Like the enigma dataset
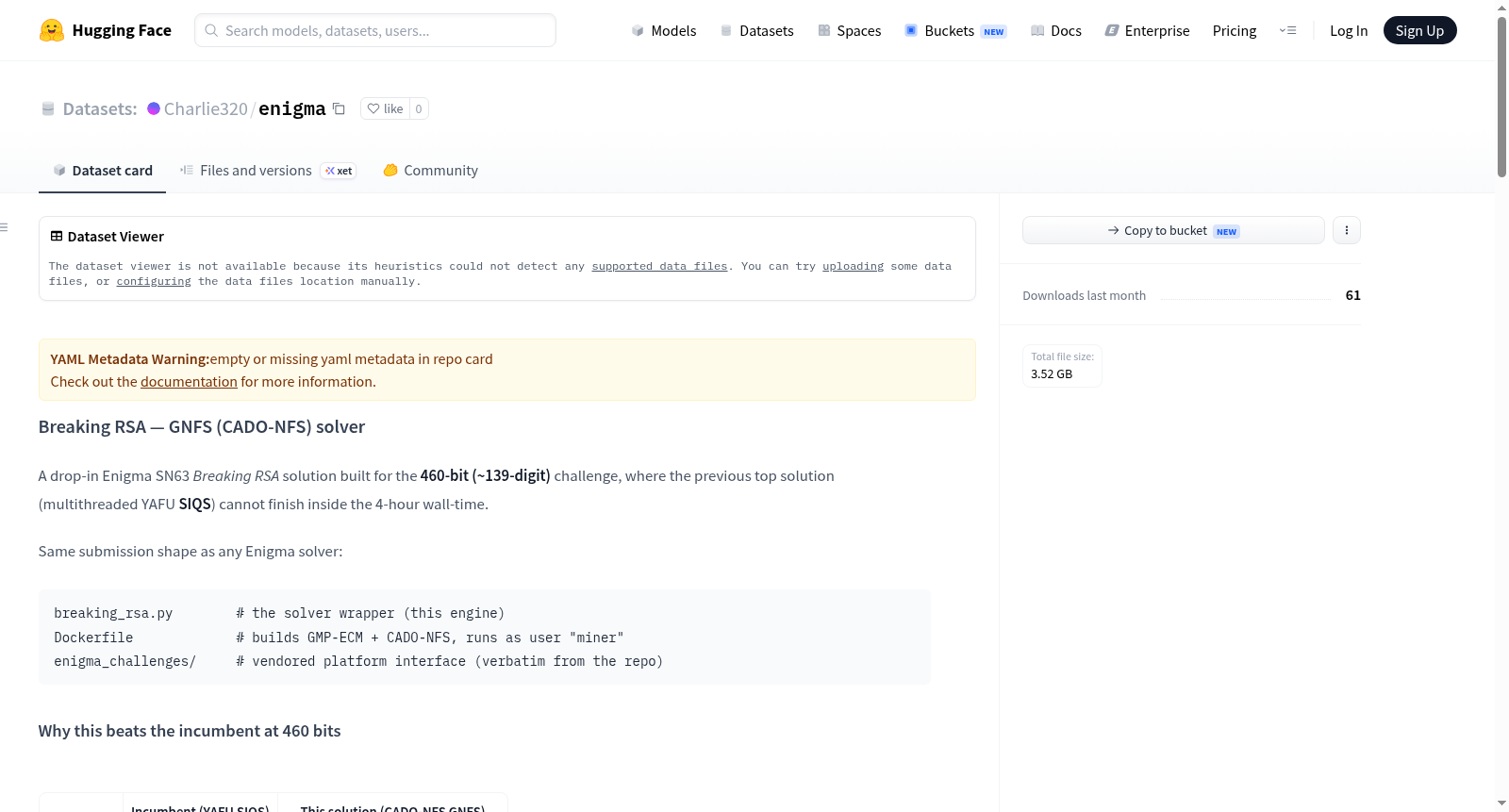The height and width of the screenshot is (812, 1509). point(385,108)
